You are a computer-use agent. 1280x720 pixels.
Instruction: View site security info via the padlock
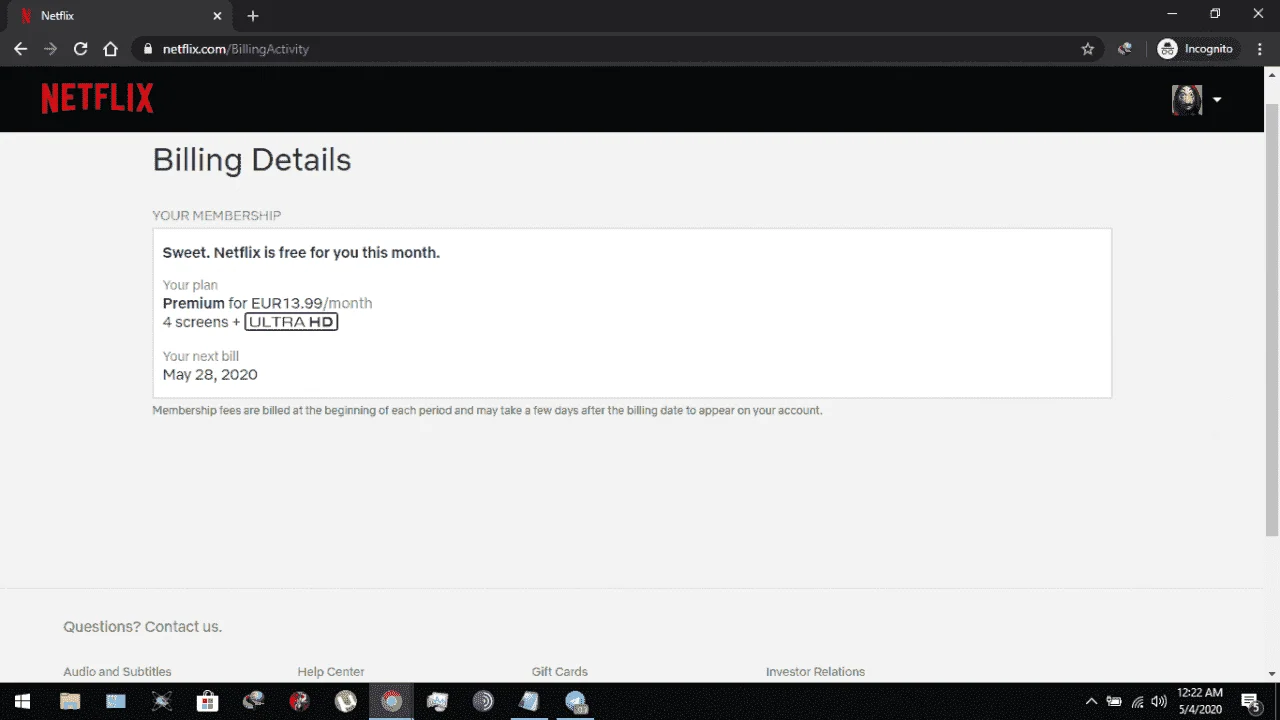point(148,49)
